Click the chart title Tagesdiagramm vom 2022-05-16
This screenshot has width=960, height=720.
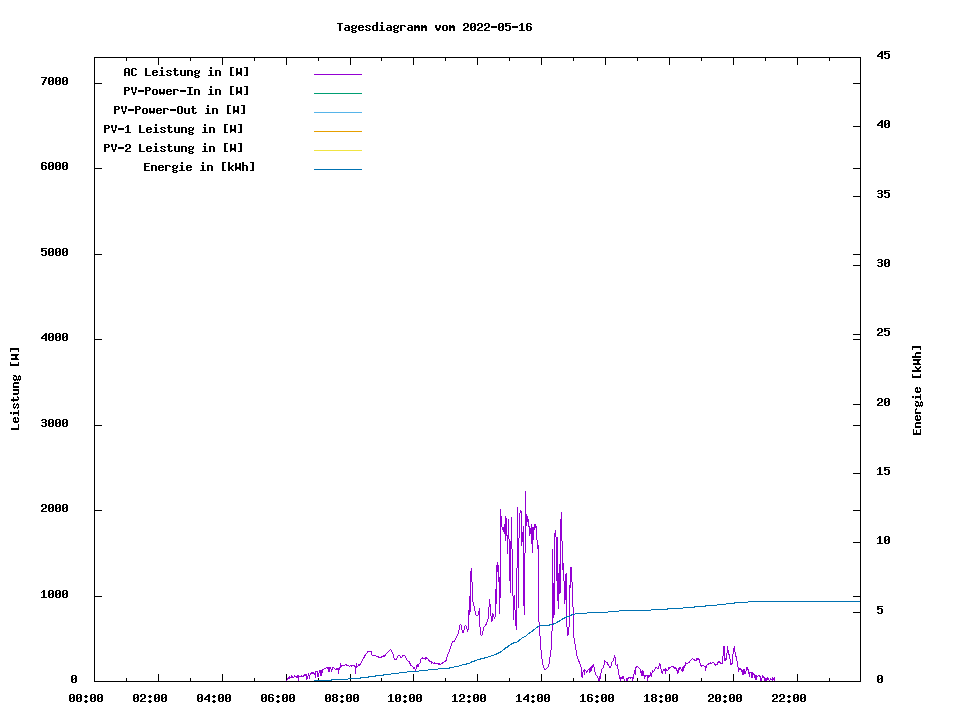[x=434, y=27]
